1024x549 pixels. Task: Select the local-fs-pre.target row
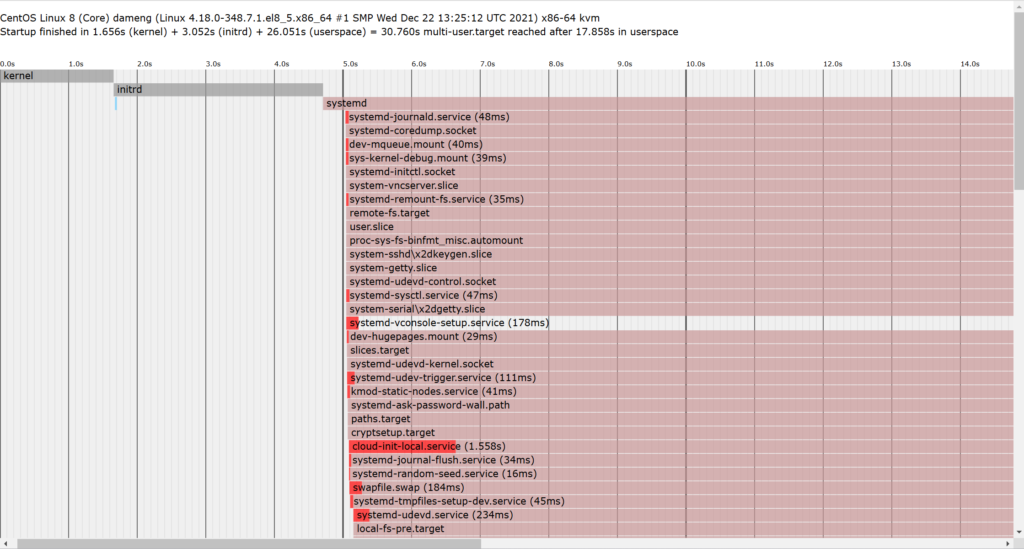click(400, 529)
